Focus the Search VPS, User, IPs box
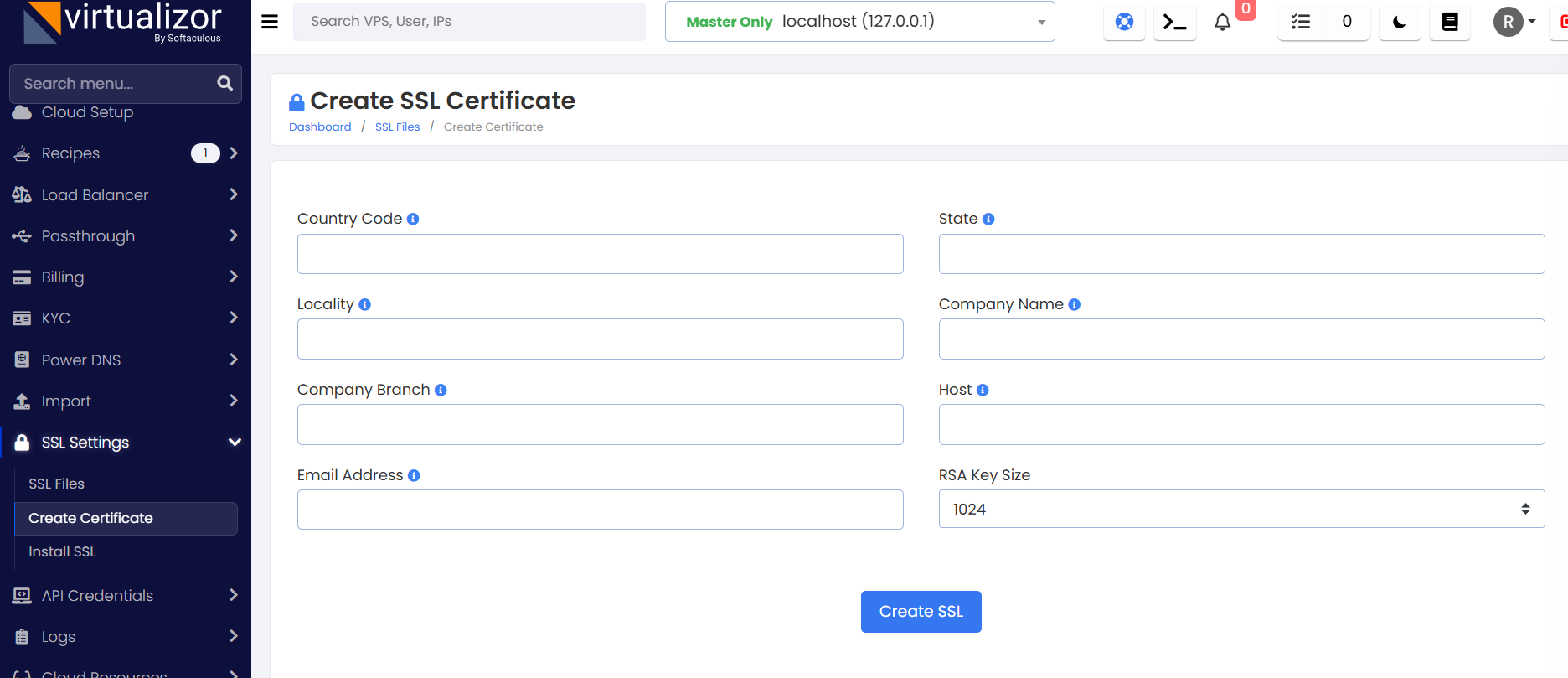Viewport: 1568px width, 678px height. 469,22
